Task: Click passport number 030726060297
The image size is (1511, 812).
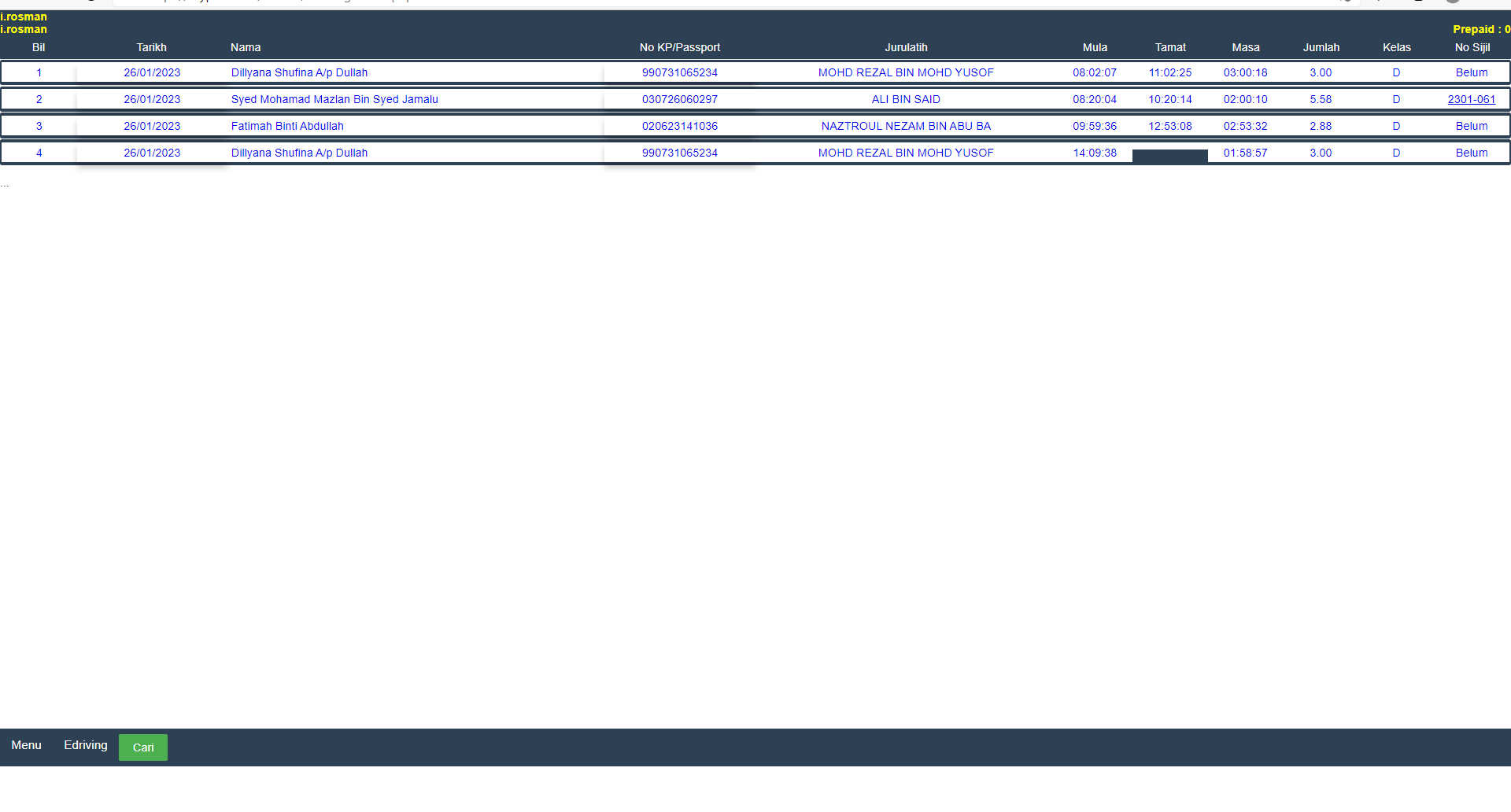Action: point(679,99)
